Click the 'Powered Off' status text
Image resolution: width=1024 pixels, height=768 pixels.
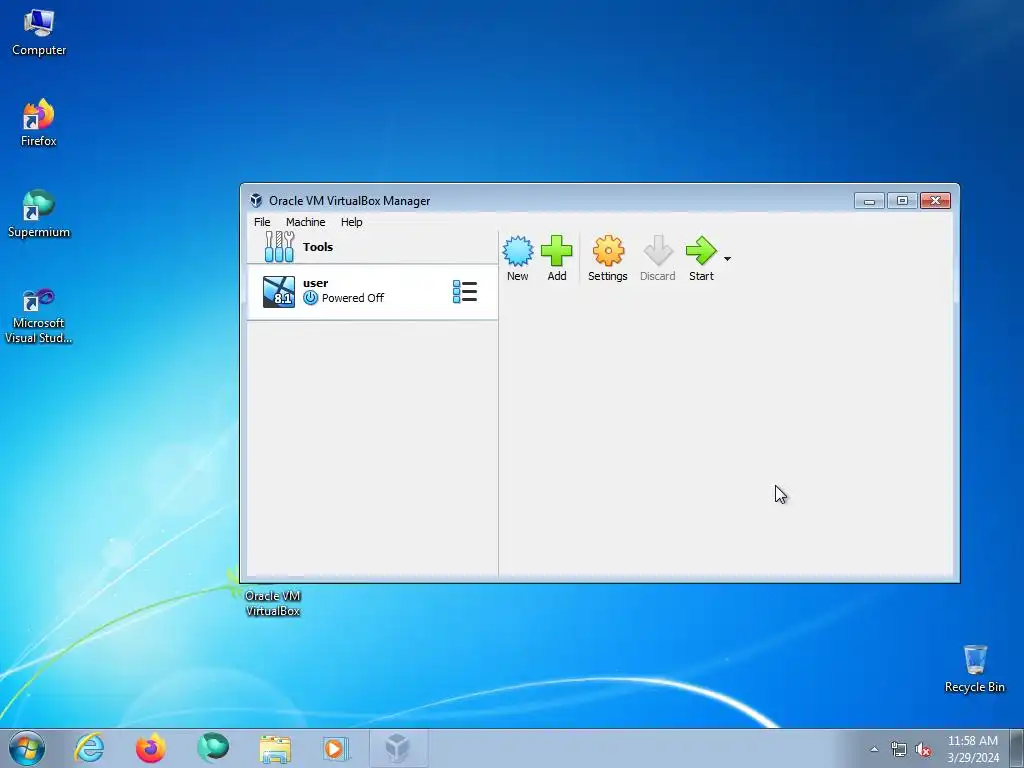point(353,298)
